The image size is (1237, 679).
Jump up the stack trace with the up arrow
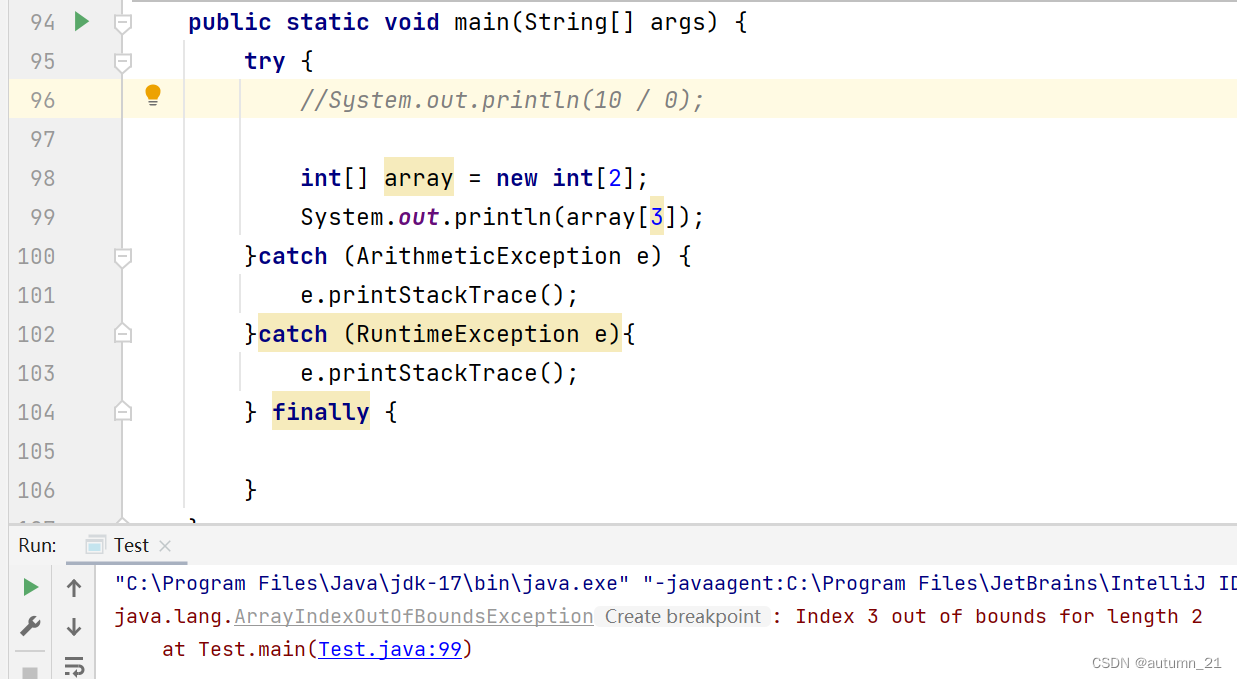click(x=74, y=588)
